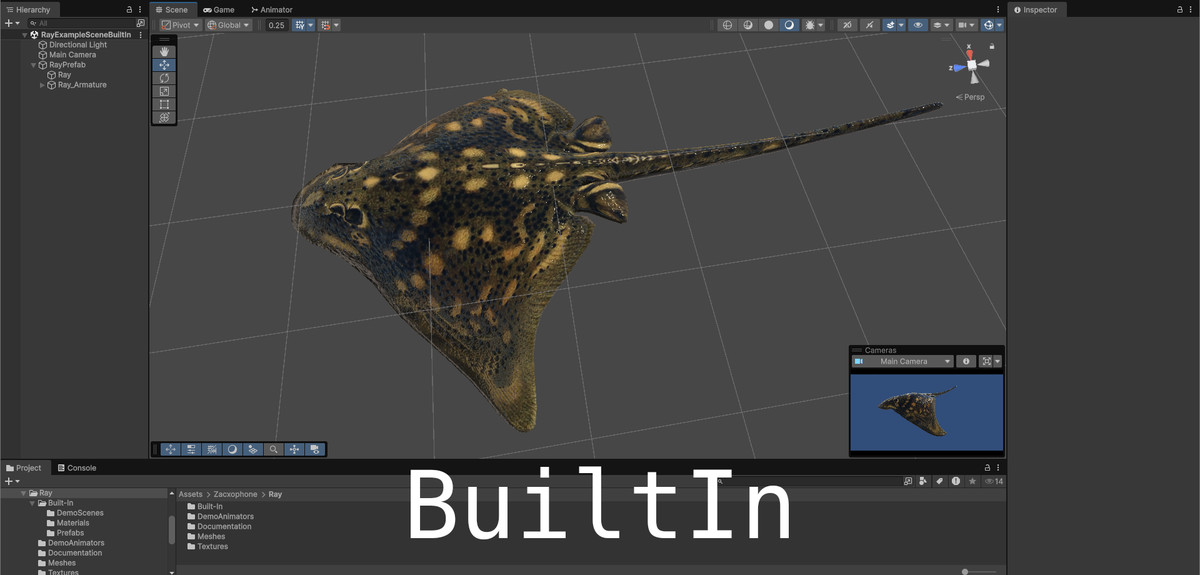Toggle the Project panel lock
This screenshot has height=575, width=1200.
(x=987, y=467)
